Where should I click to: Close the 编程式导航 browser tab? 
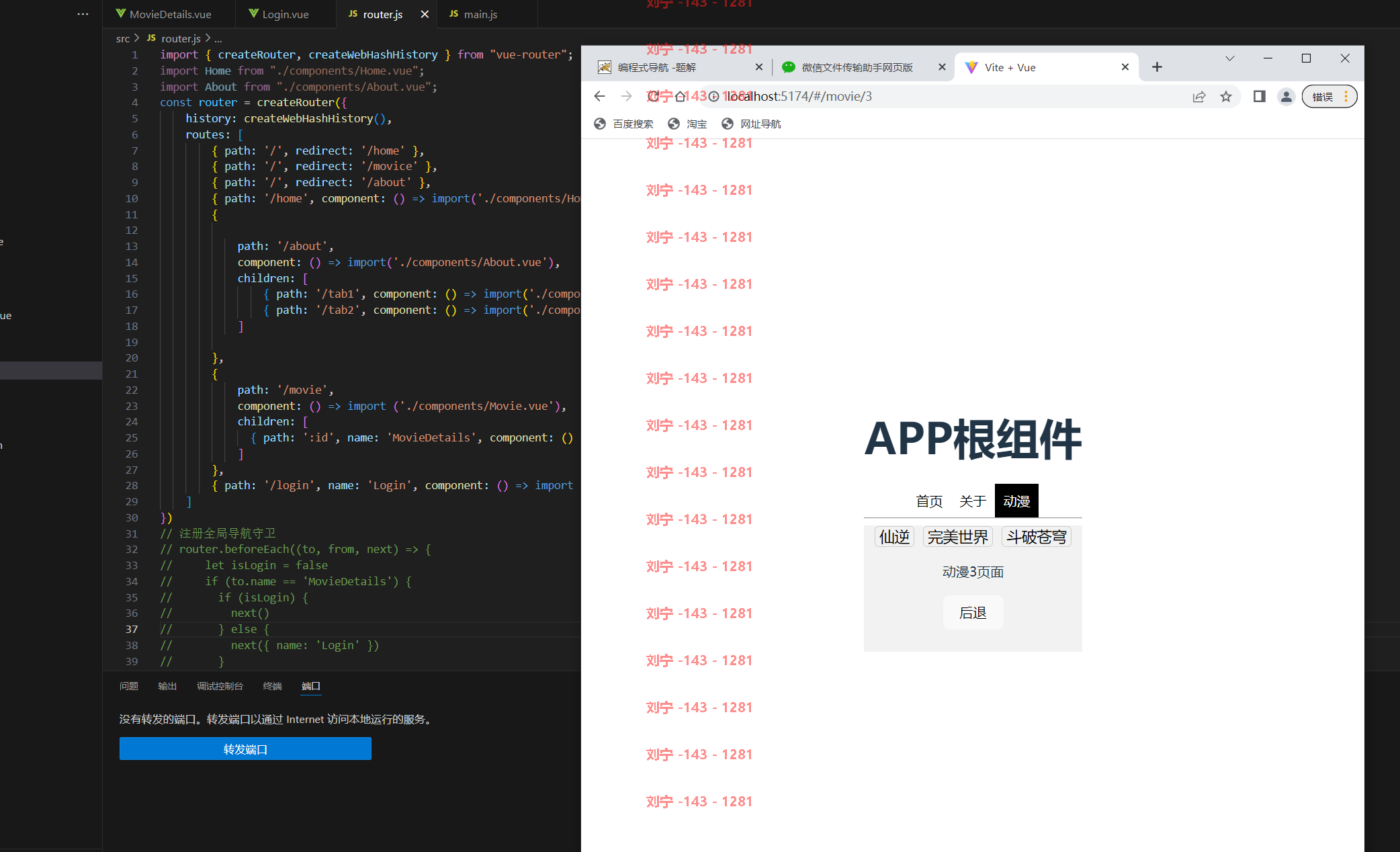759,67
